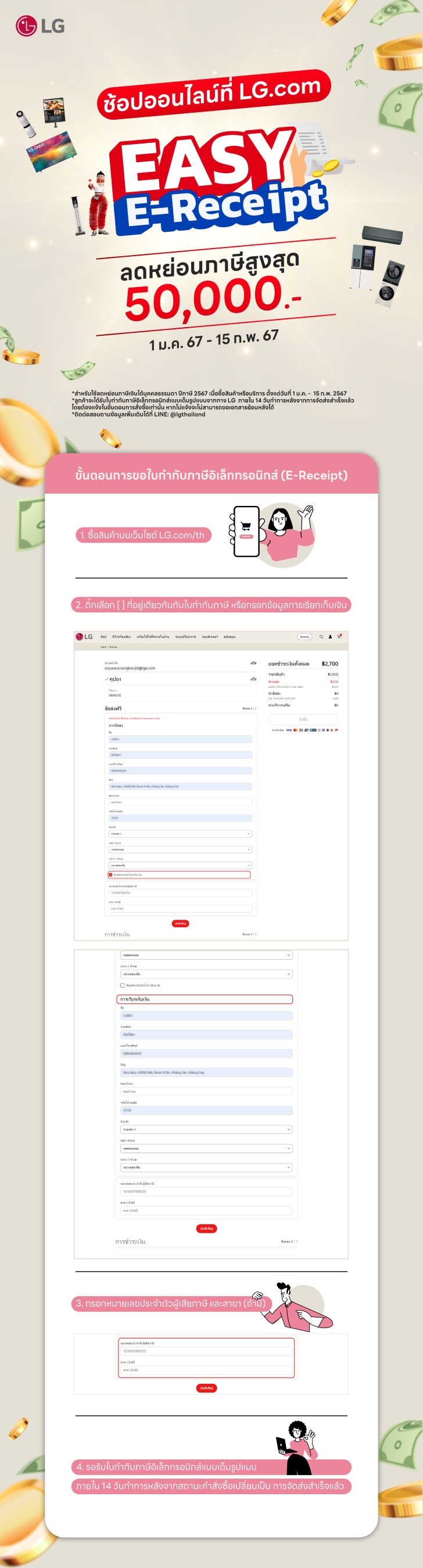Screen dimensions: 423x1568
Task: Click fifth navigation item in checkout header
Action: click(210, 637)
